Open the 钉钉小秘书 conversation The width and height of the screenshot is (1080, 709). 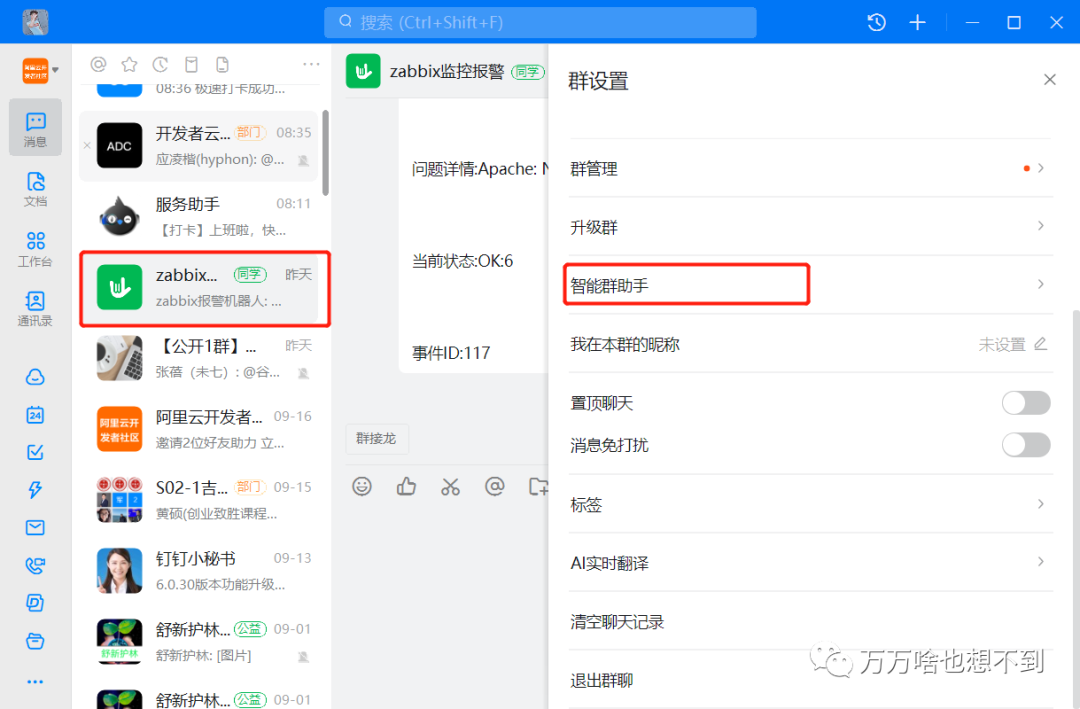point(198,571)
